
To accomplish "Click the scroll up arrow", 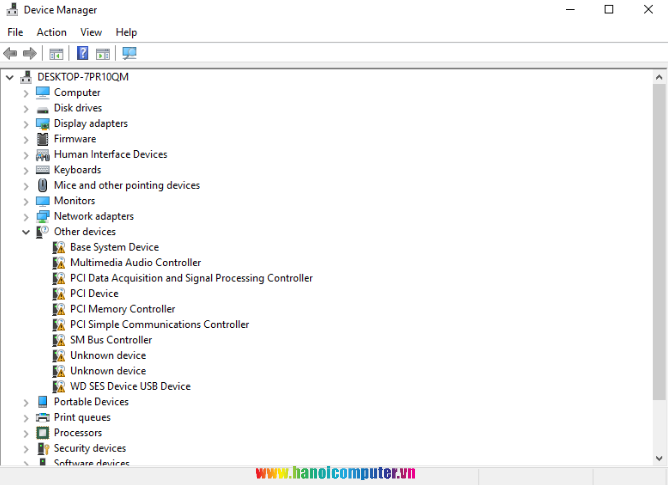I will (x=659, y=77).
